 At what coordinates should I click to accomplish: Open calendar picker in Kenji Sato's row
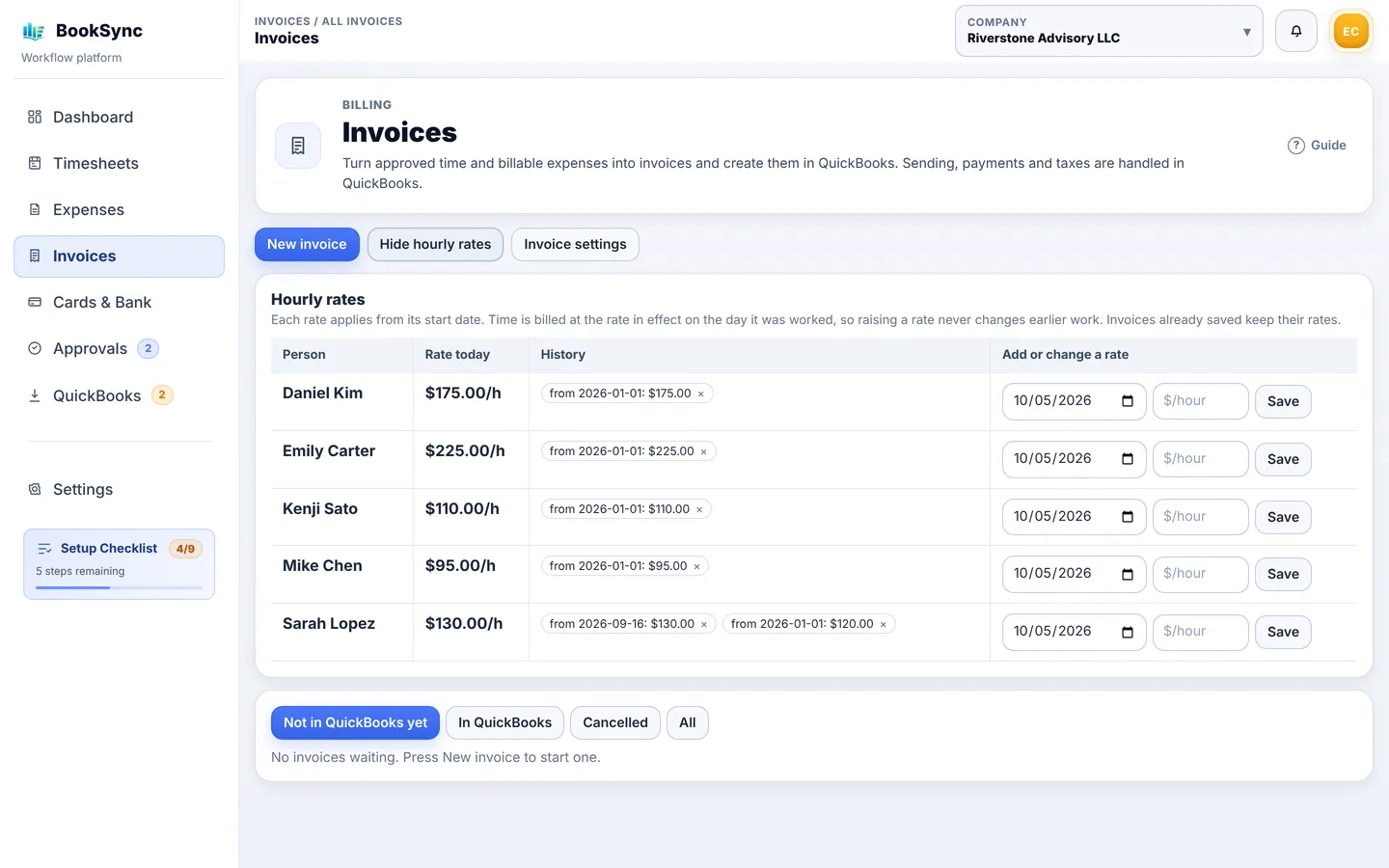1127,517
